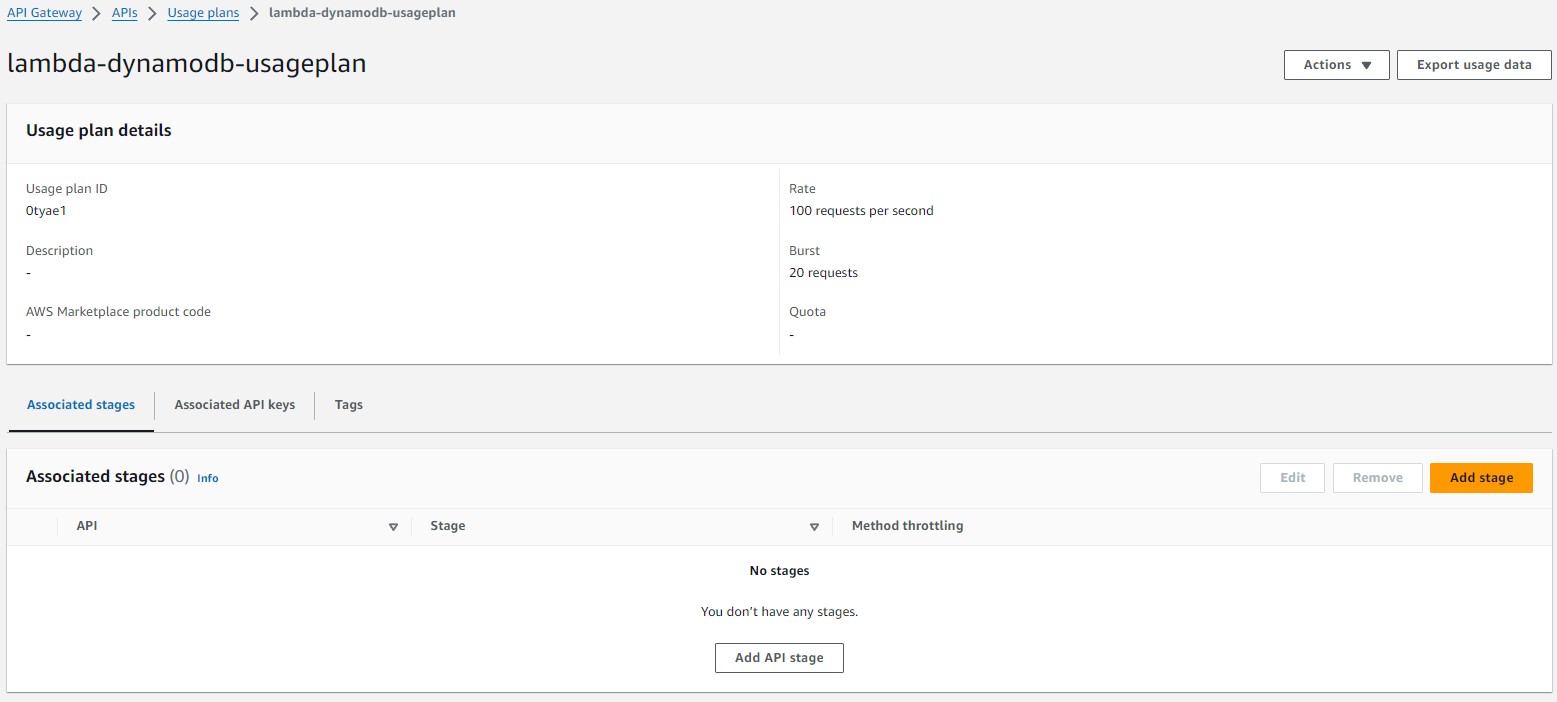
Task: Click the Add API stage button
Action: pyautogui.click(x=779, y=658)
